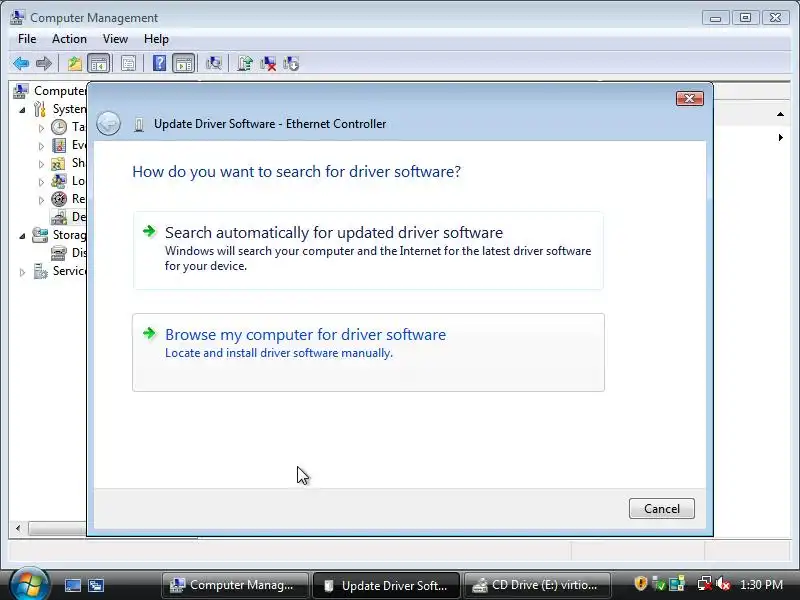Close the Update Driver Software dialog
The width and height of the screenshot is (800, 600).
pyautogui.click(x=689, y=98)
